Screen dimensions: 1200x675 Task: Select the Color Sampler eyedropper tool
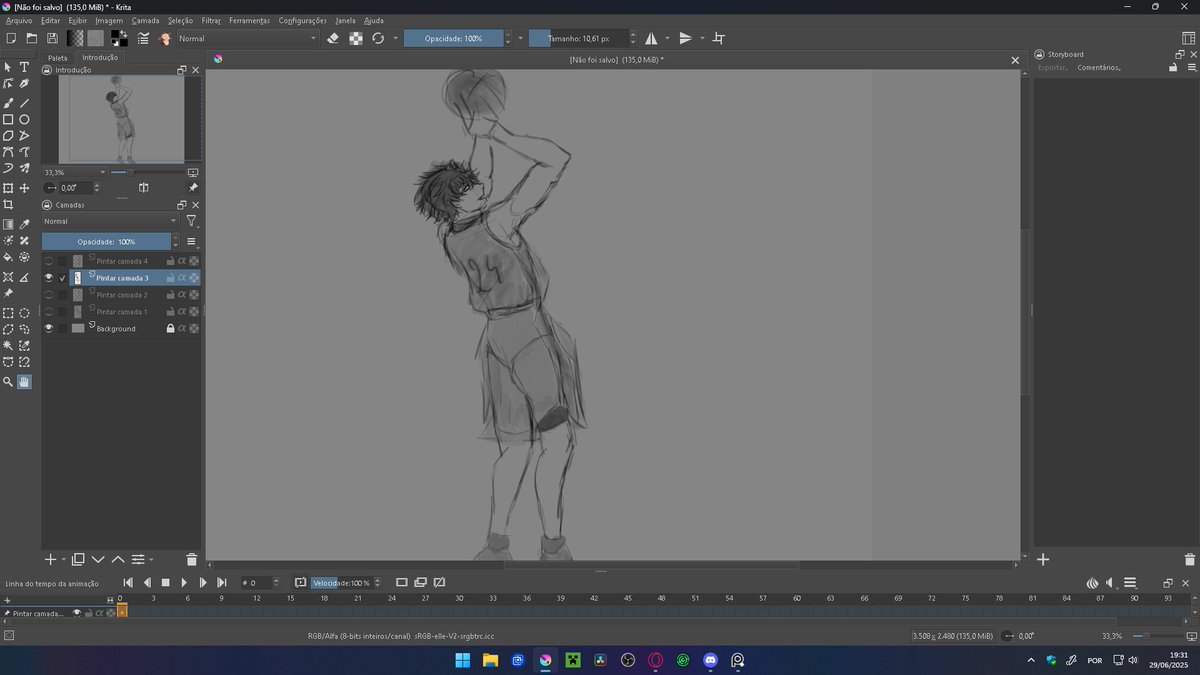[x=25, y=225]
